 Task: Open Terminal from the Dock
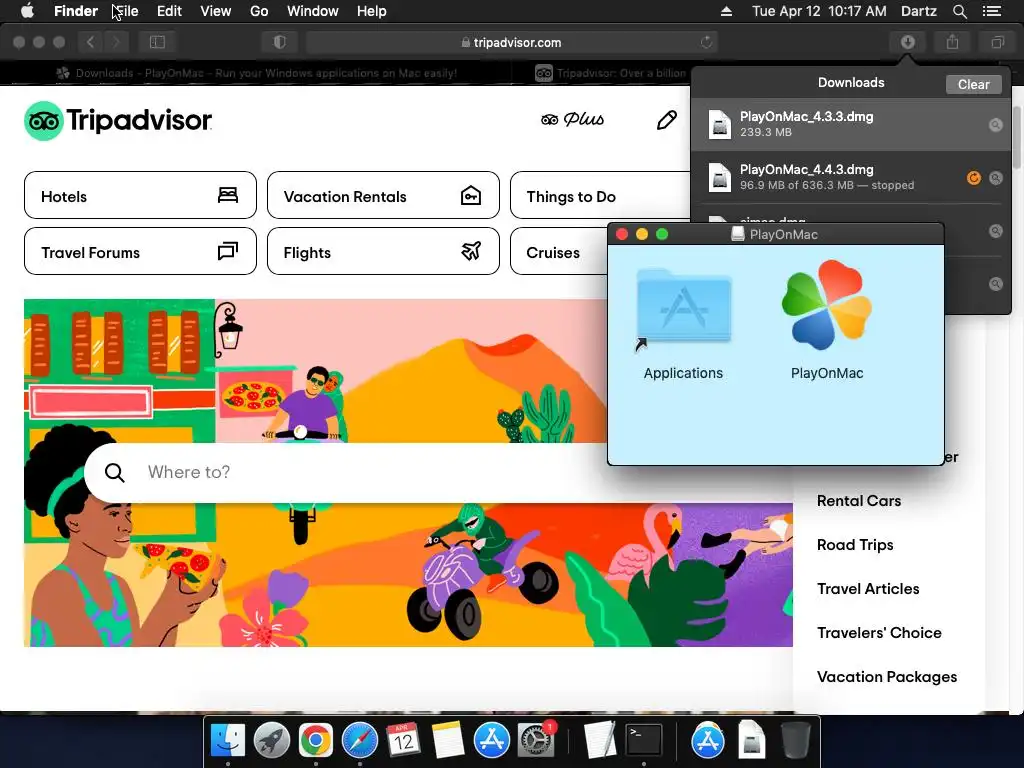(644, 741)
